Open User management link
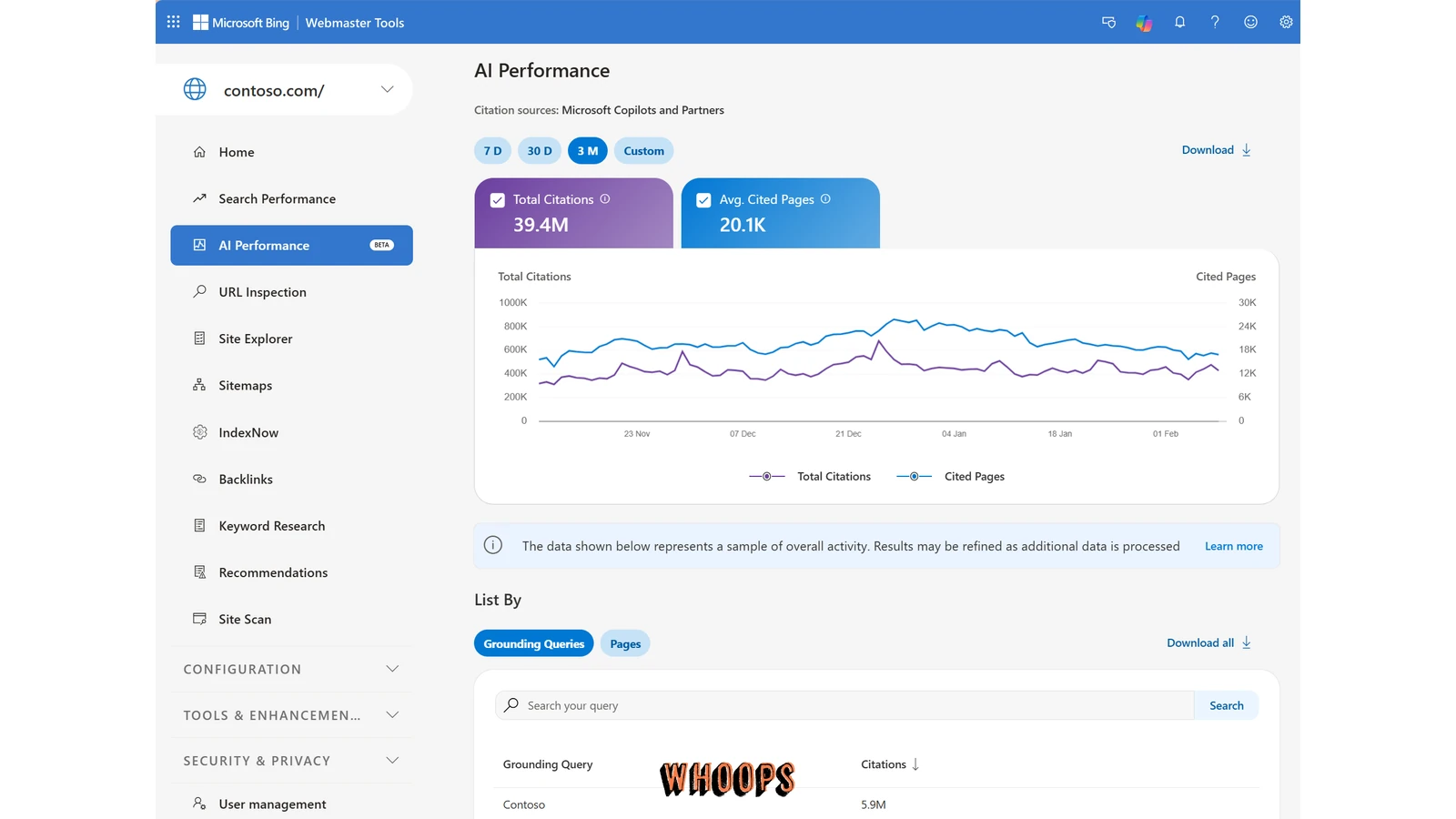The image size is (1456, 819). pyautogui.click(x=272, y=804)
